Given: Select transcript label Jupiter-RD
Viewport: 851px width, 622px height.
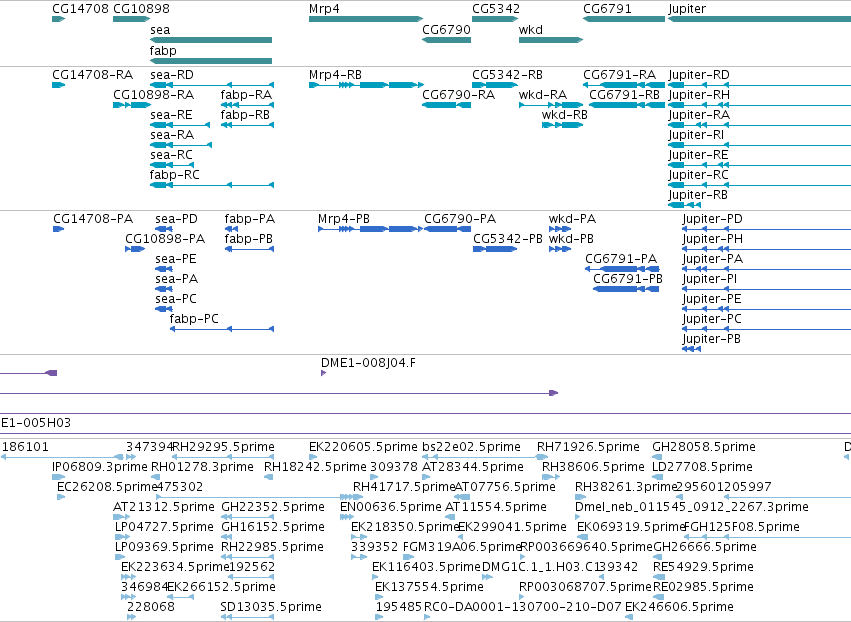Looking at the screenshot, I should click(x=698, y=75).
